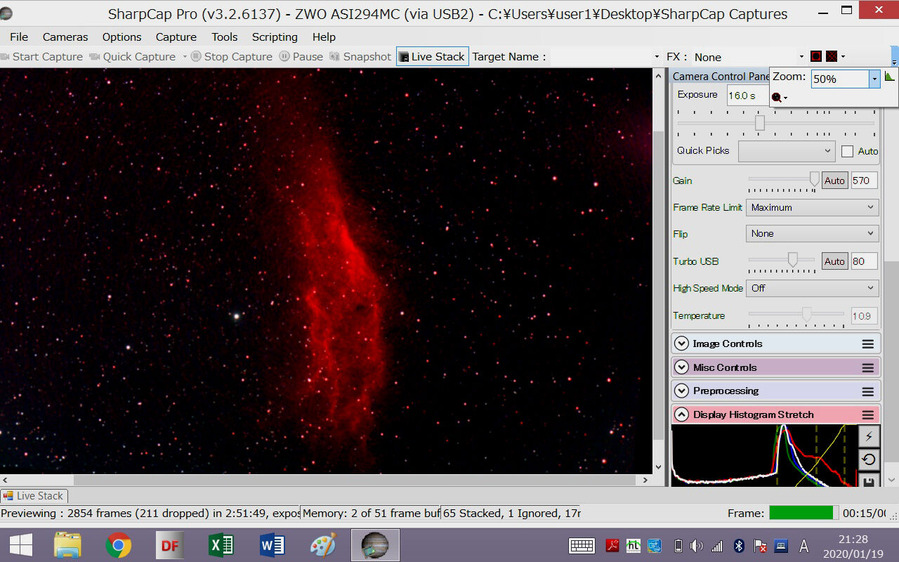Image resolution: width=899 pixels, height=562 pixels.
Task: Click the Gain slider thumb
Action: pos(814,179)
